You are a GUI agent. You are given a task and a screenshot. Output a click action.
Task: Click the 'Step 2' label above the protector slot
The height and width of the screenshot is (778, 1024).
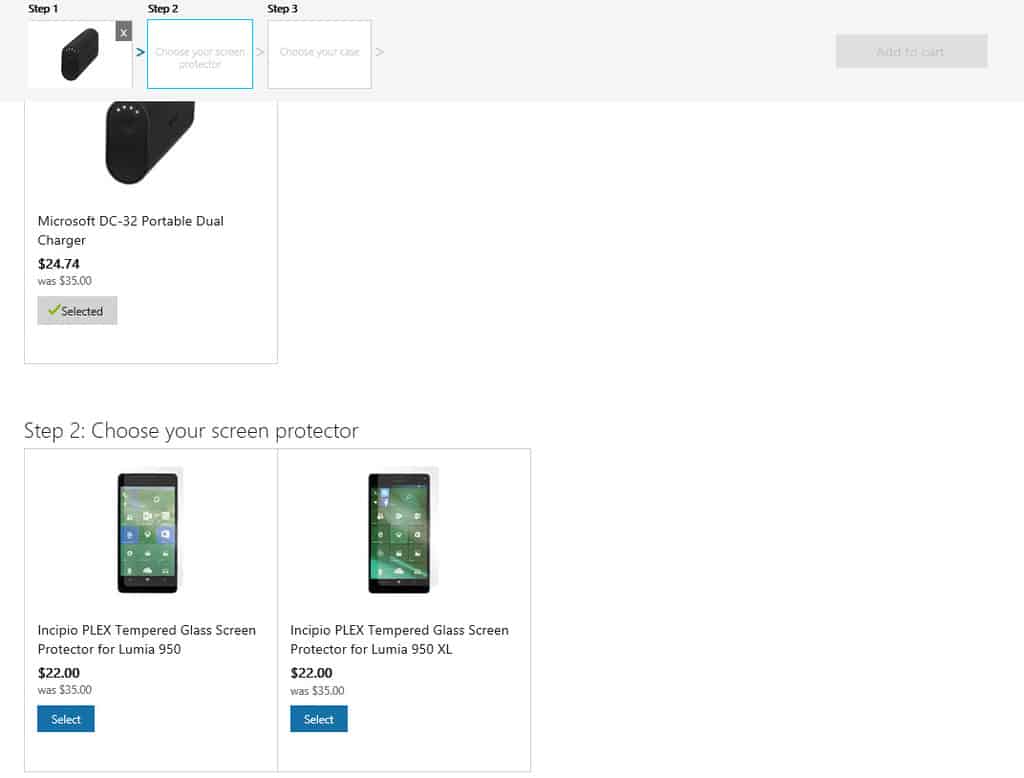[163, 8]
